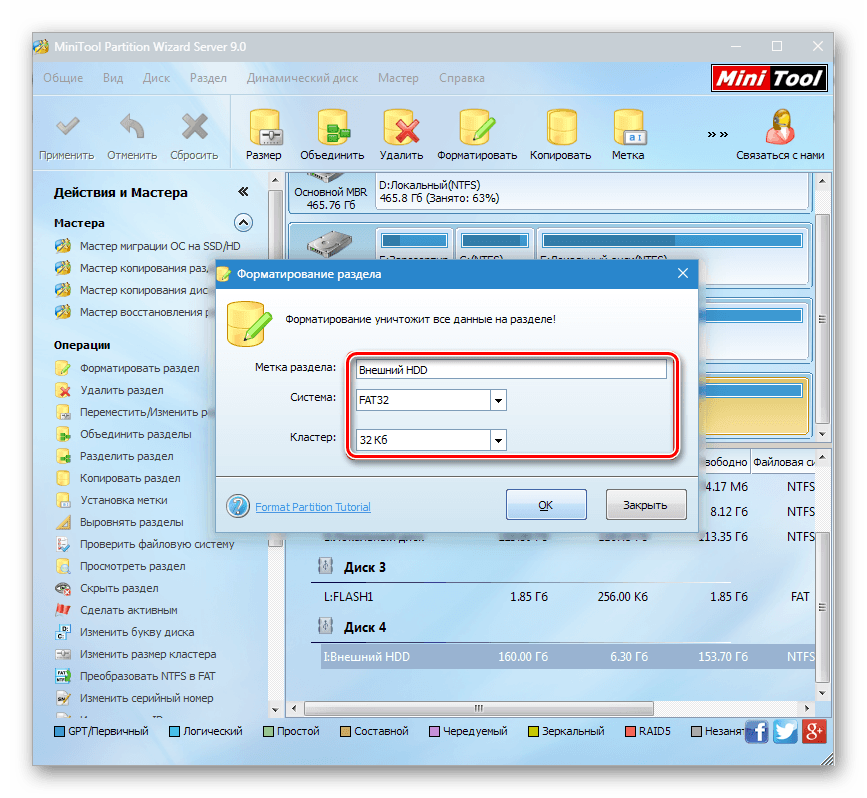Open the Кластер 32 Кб dropdown
This screenshot has height=798, width=867.
(x=498, y=440)
